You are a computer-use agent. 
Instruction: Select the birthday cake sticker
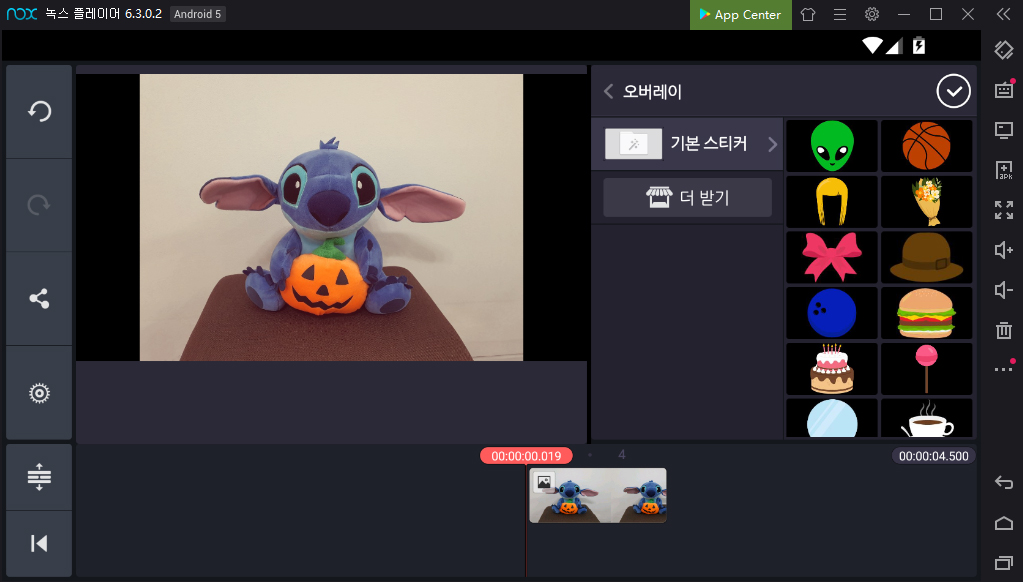pyautogui.click(x=832, y=369)
